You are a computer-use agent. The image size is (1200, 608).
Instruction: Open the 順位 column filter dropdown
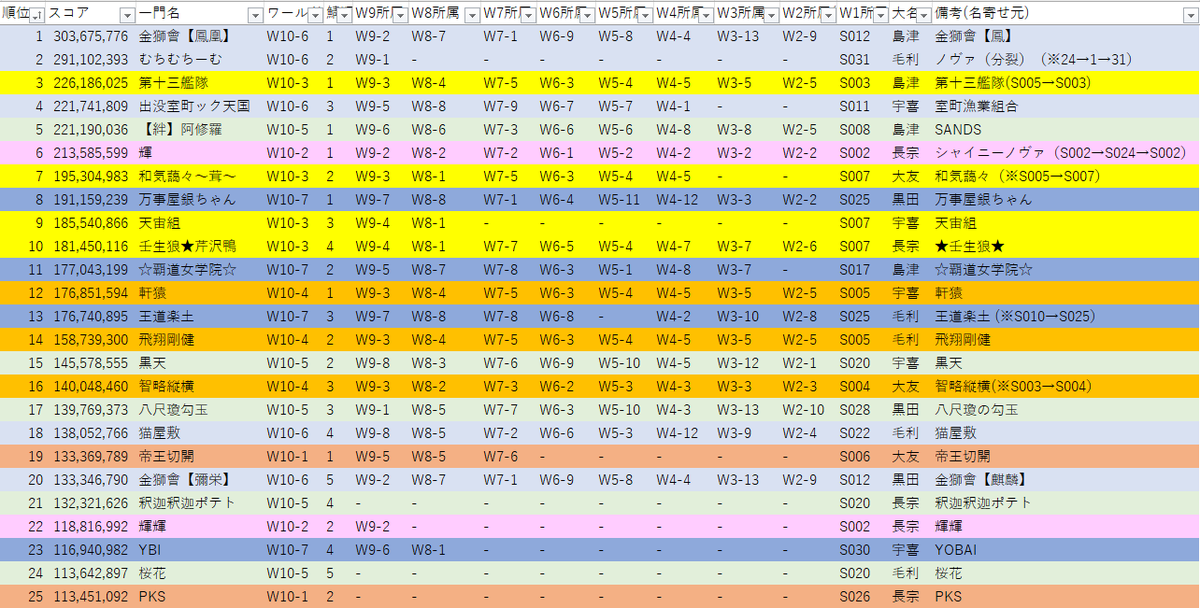click(37, 15)
